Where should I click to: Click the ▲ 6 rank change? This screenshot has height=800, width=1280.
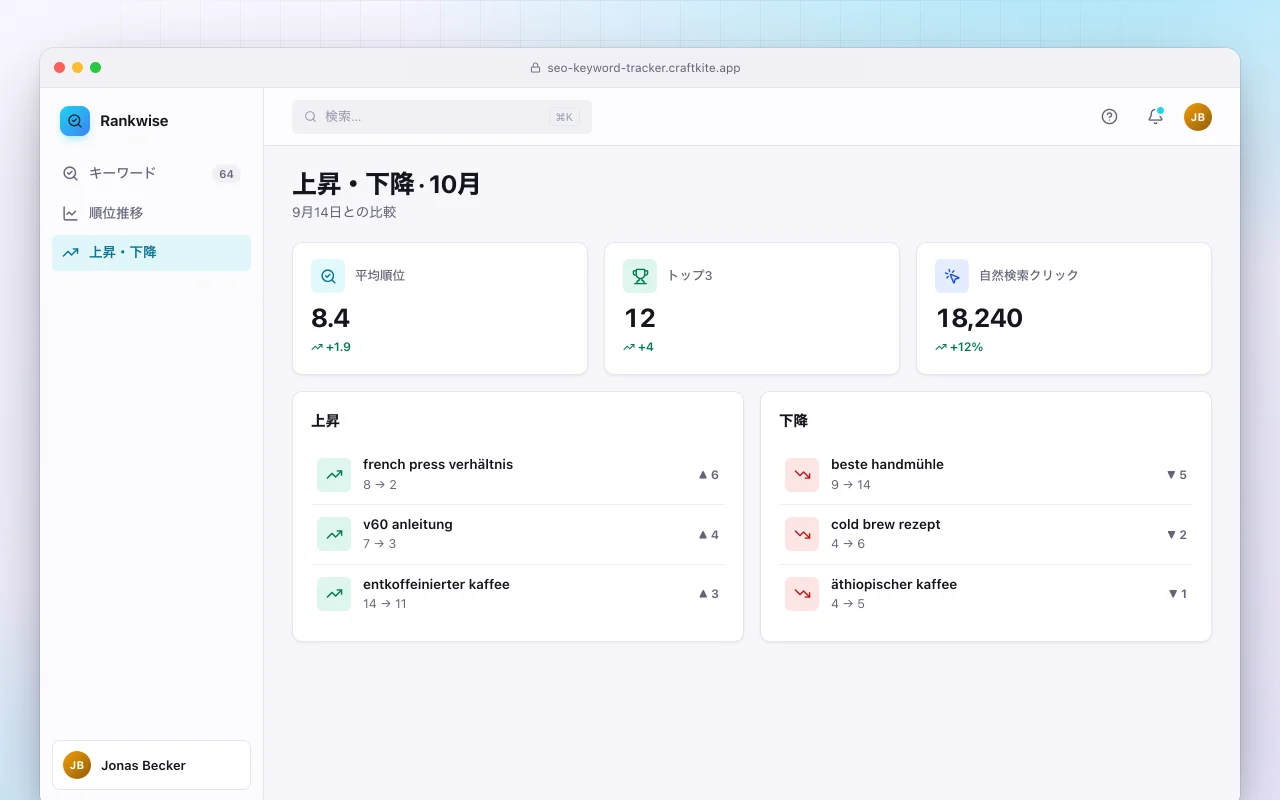coord(709,475)
